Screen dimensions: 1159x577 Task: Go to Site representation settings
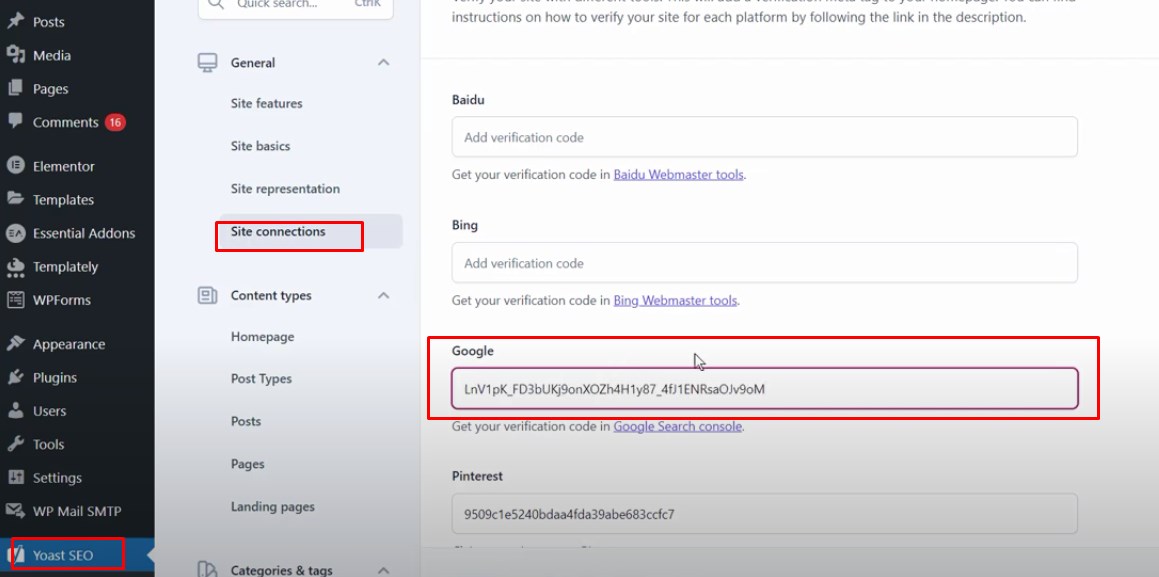[285, 189]
